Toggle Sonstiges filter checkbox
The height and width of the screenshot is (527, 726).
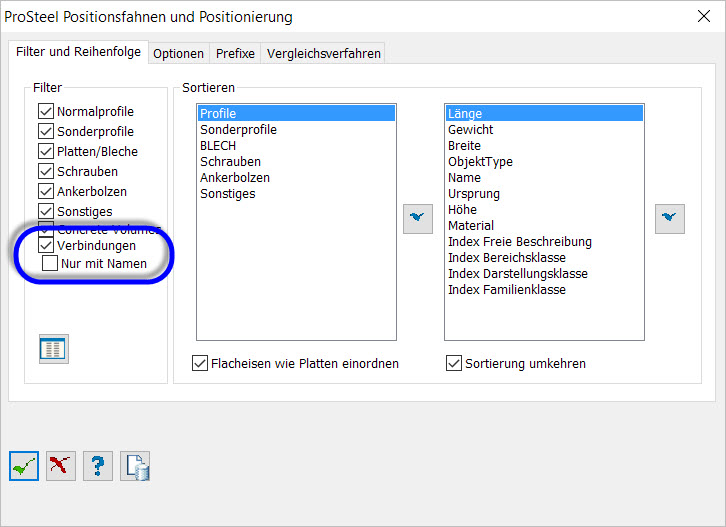pyautogui.click(x=46, y=211)
